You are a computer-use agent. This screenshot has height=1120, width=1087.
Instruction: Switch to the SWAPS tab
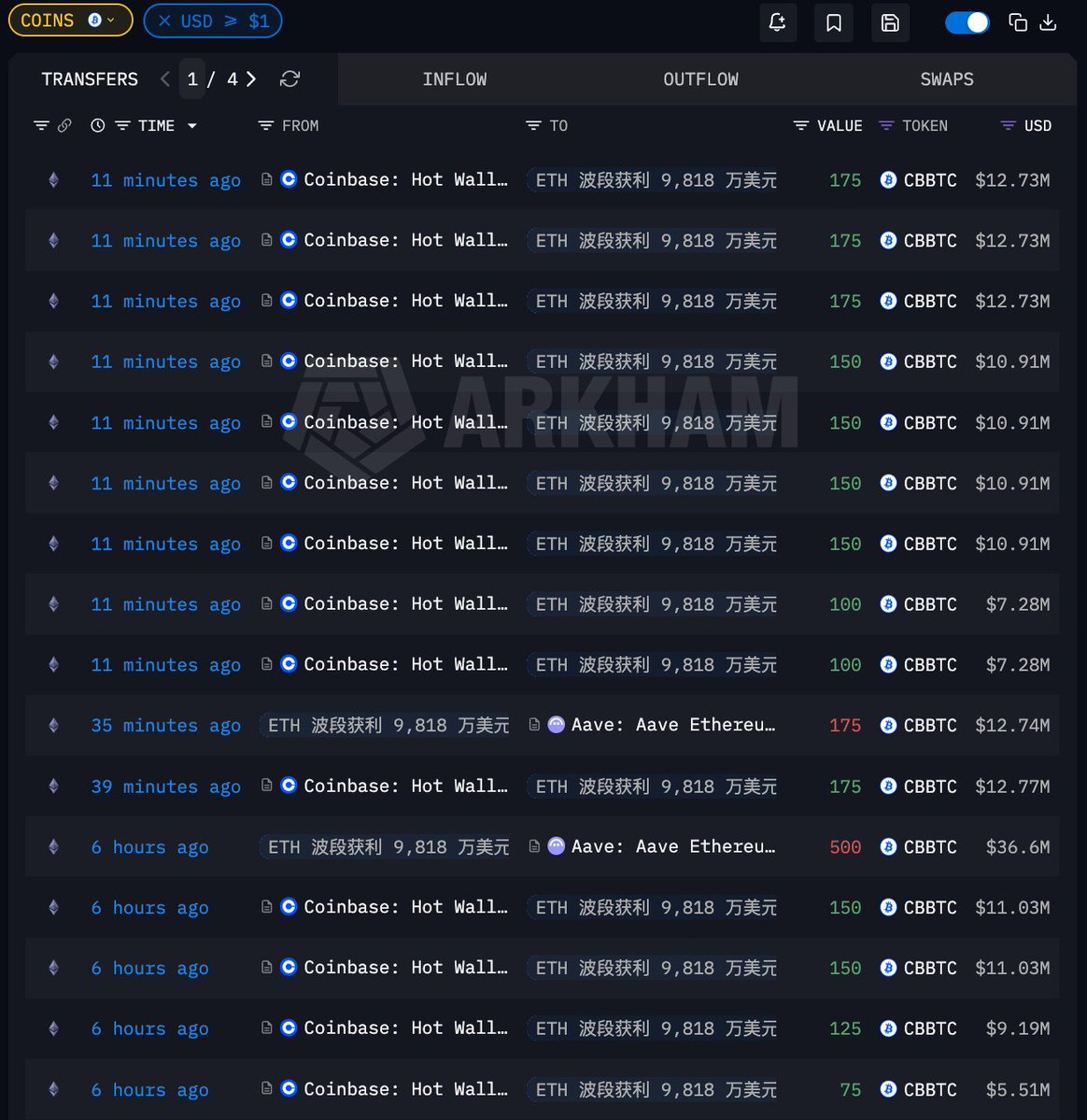(x=946, y=79)
